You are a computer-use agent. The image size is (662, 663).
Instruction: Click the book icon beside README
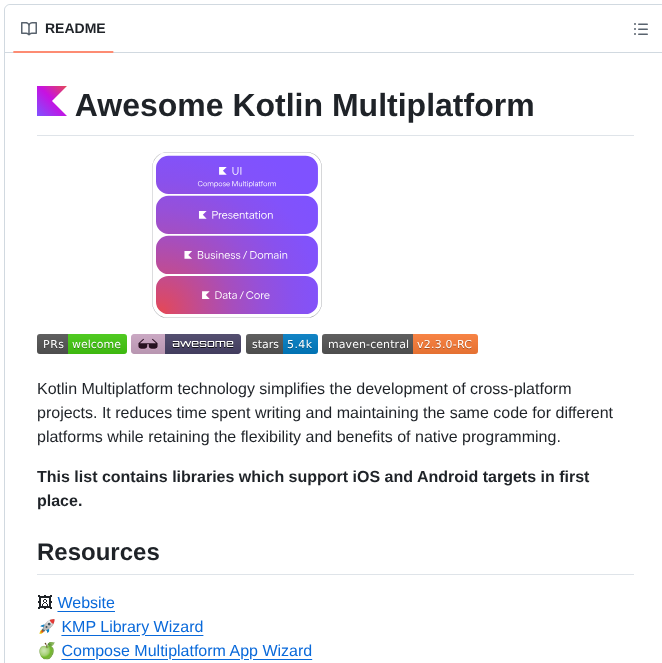[x=29, y=29]
